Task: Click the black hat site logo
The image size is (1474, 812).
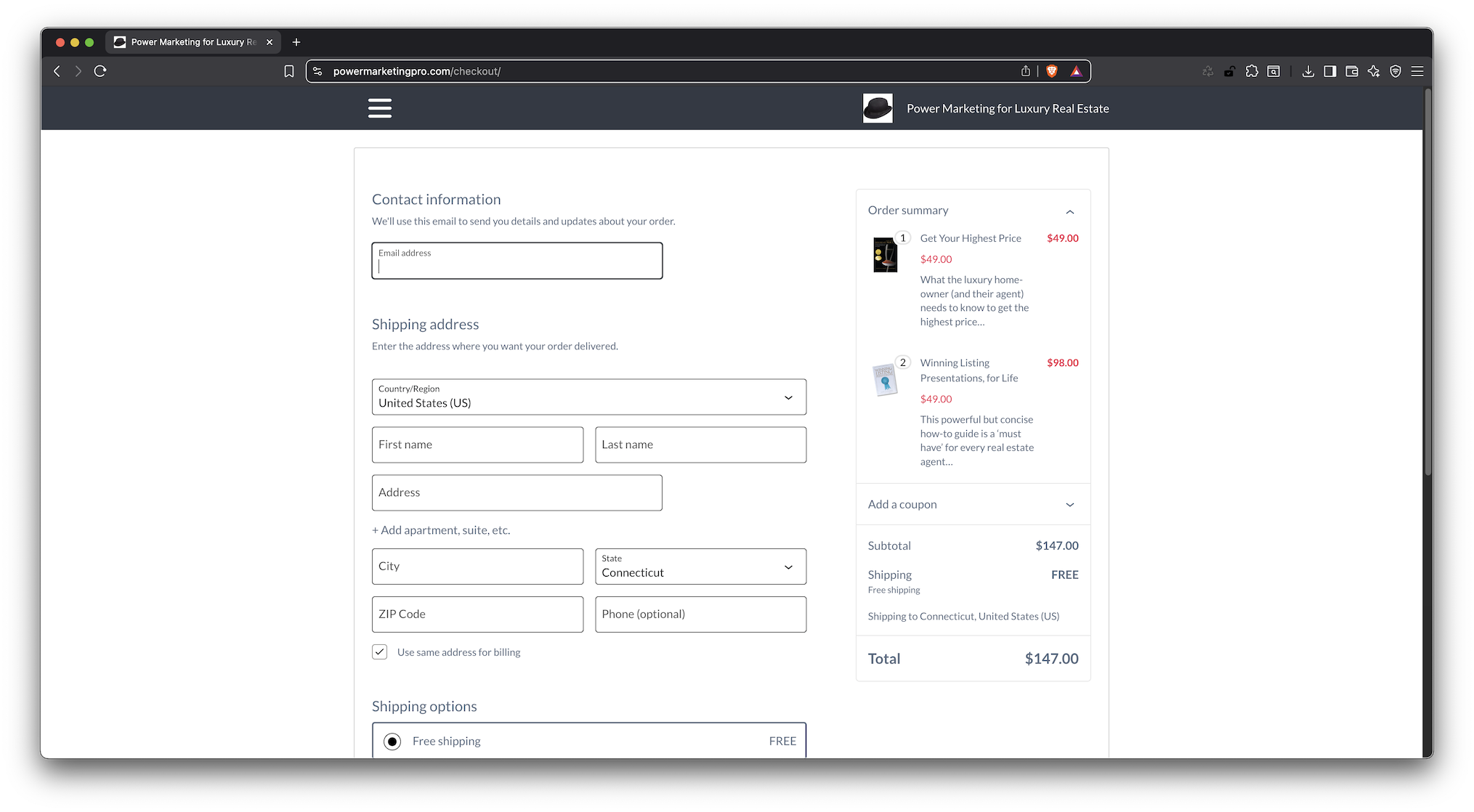Action: pyautogui.click(x=878, y=108)
